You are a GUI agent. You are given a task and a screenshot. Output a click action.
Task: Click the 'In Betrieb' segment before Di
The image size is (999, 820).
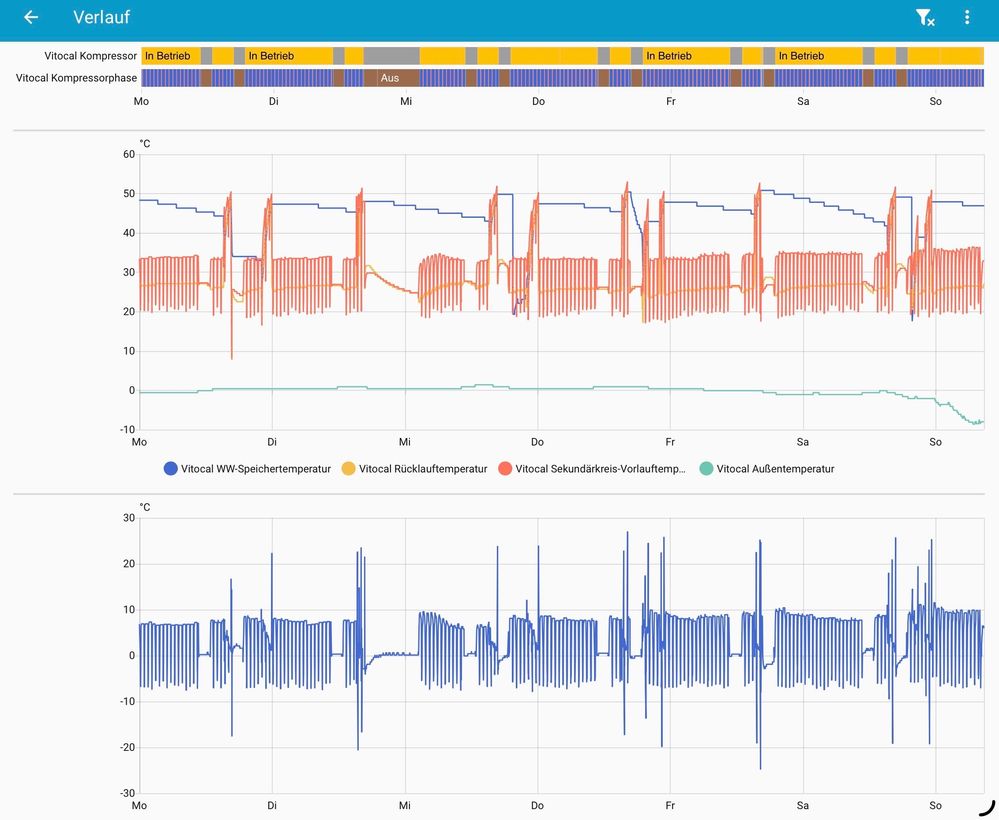coord(289,56)
